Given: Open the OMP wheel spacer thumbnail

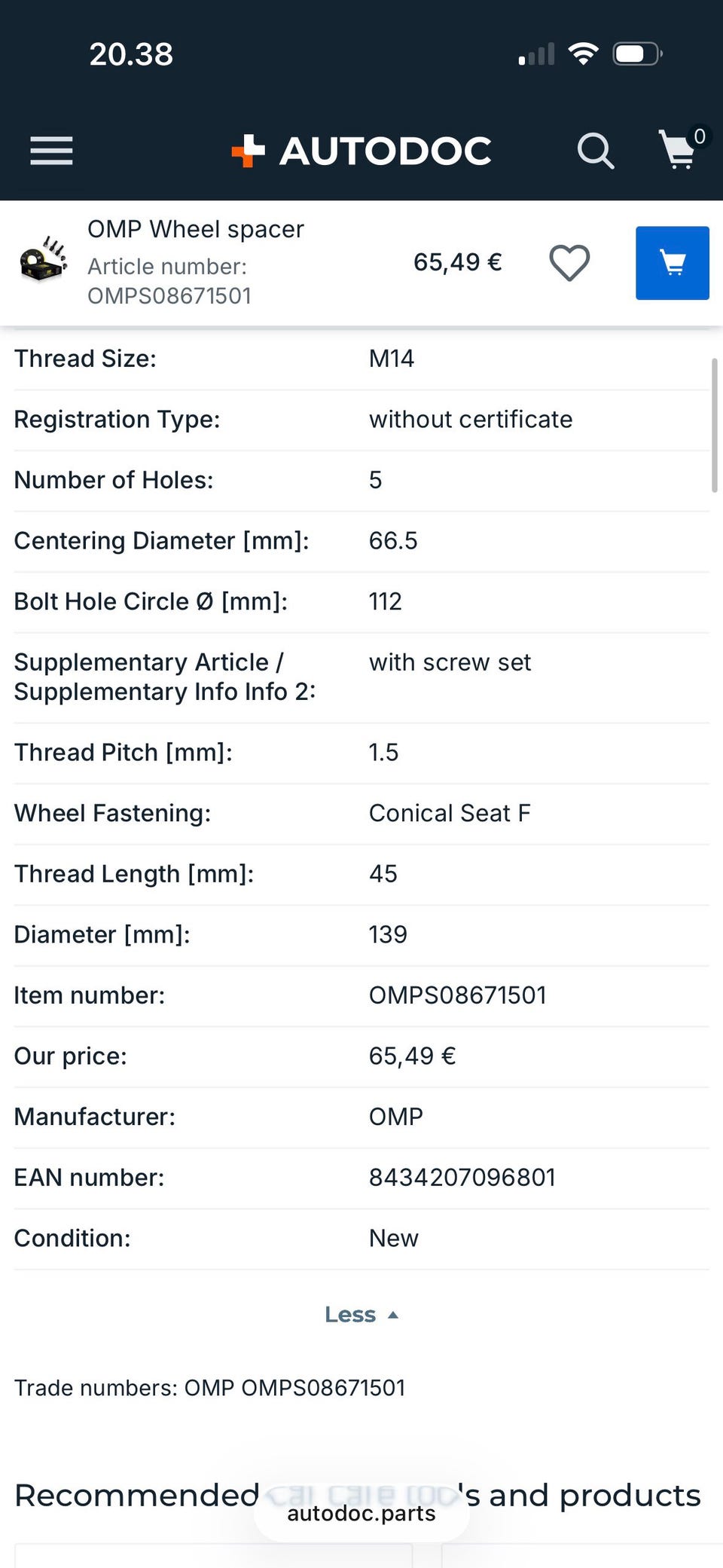Looking at the screenshot, I should [43, 259].
